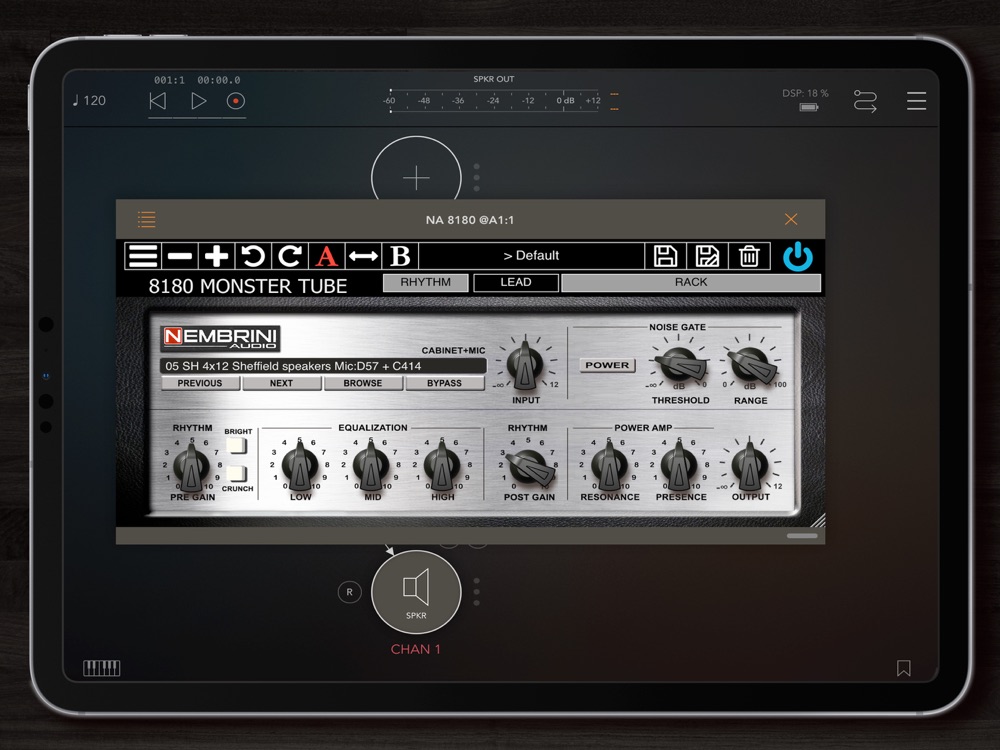The image size is (1000, 750).
Task: Click the INPUT knob
Action: (525, 365)
